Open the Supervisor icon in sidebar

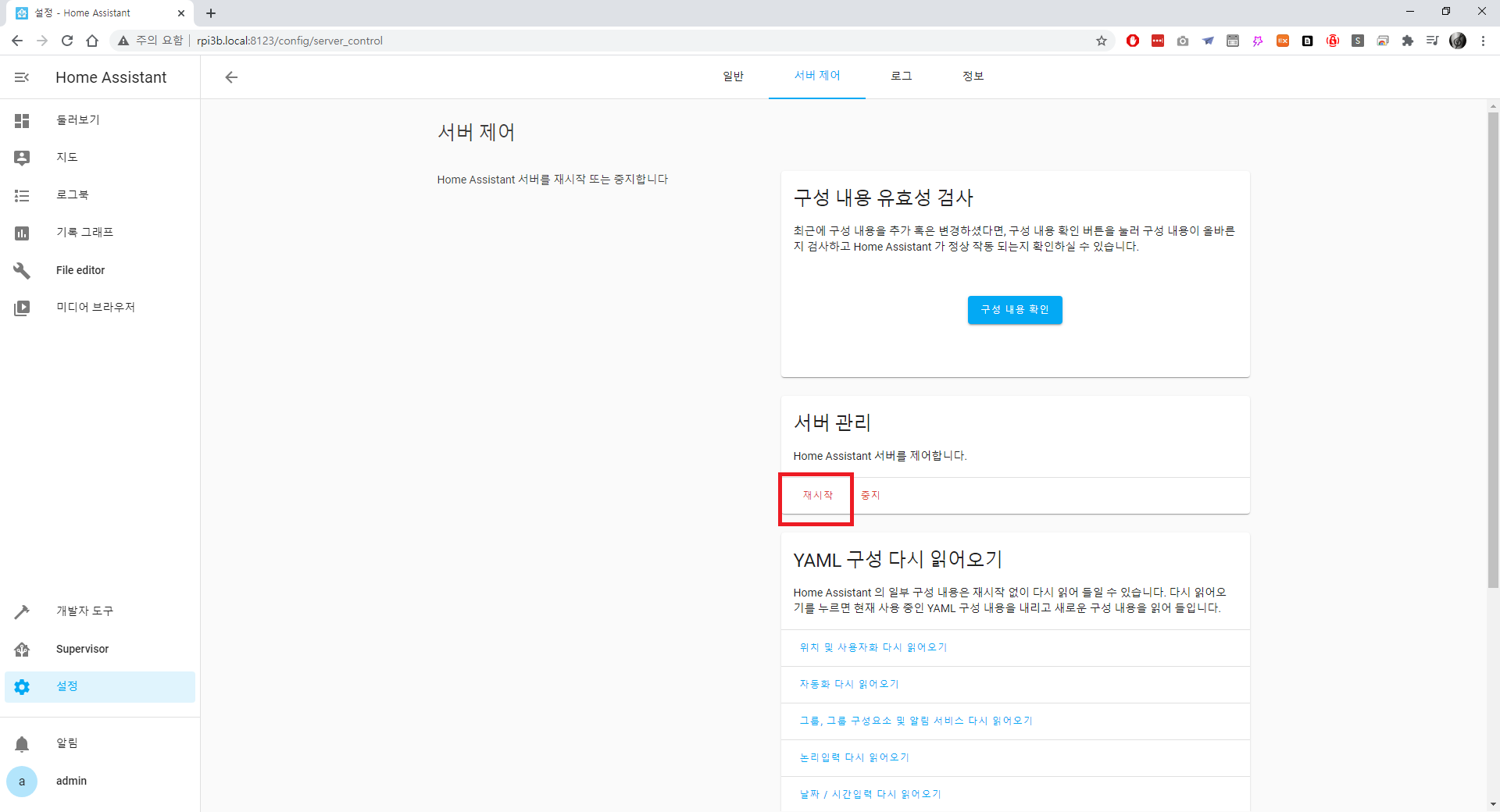[x=22, y=649]
